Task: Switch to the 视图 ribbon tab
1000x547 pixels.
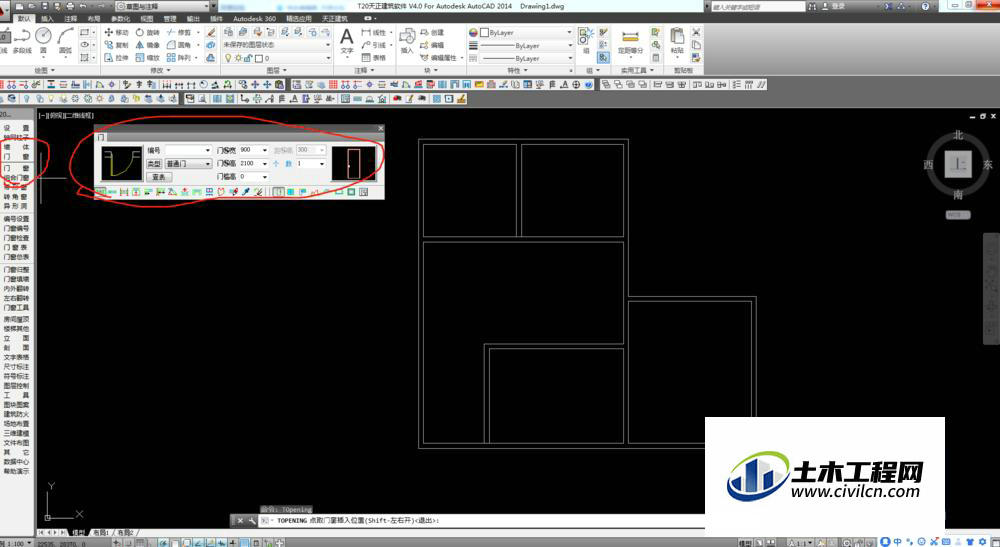Action: point(147,18)
